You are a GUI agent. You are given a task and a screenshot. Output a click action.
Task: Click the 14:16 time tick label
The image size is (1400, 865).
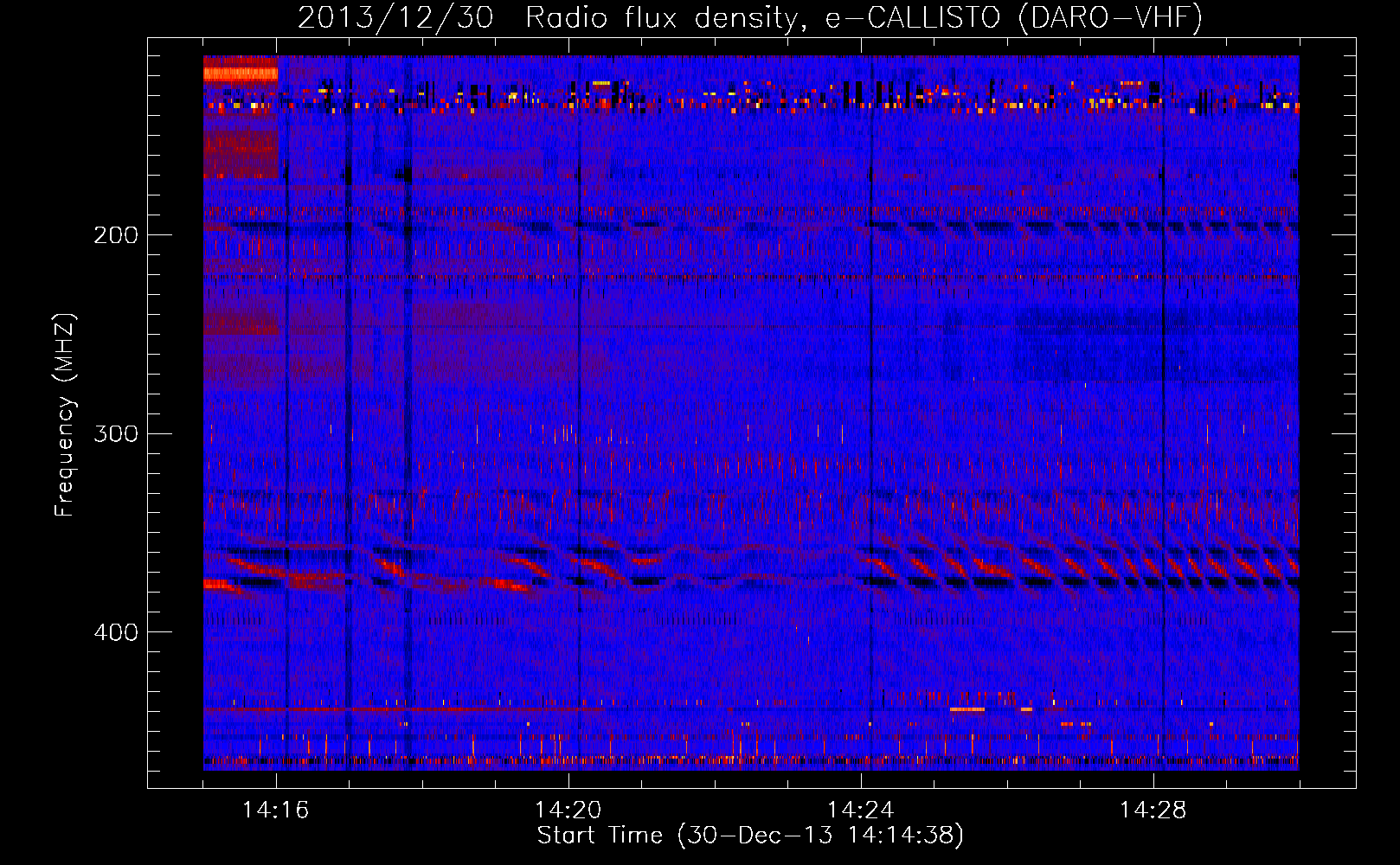tap(276, 811)
